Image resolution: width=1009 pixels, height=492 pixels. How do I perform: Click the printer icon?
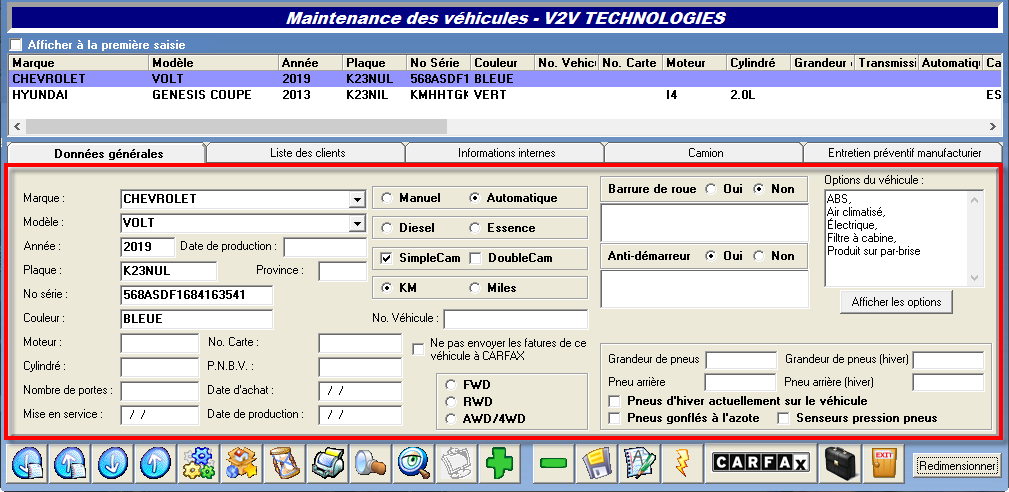click(x=327, y=462)
